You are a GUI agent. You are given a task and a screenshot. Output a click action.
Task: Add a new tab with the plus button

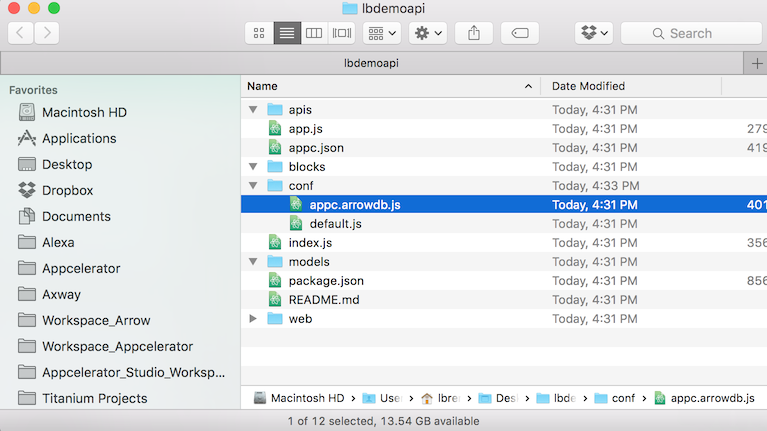tap(756, 63)
